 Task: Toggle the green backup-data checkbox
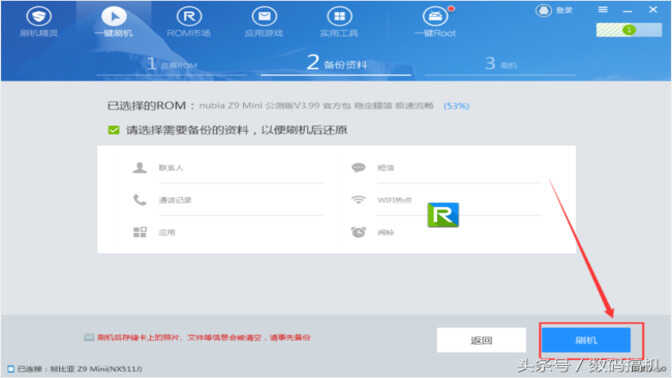point(114,130)
